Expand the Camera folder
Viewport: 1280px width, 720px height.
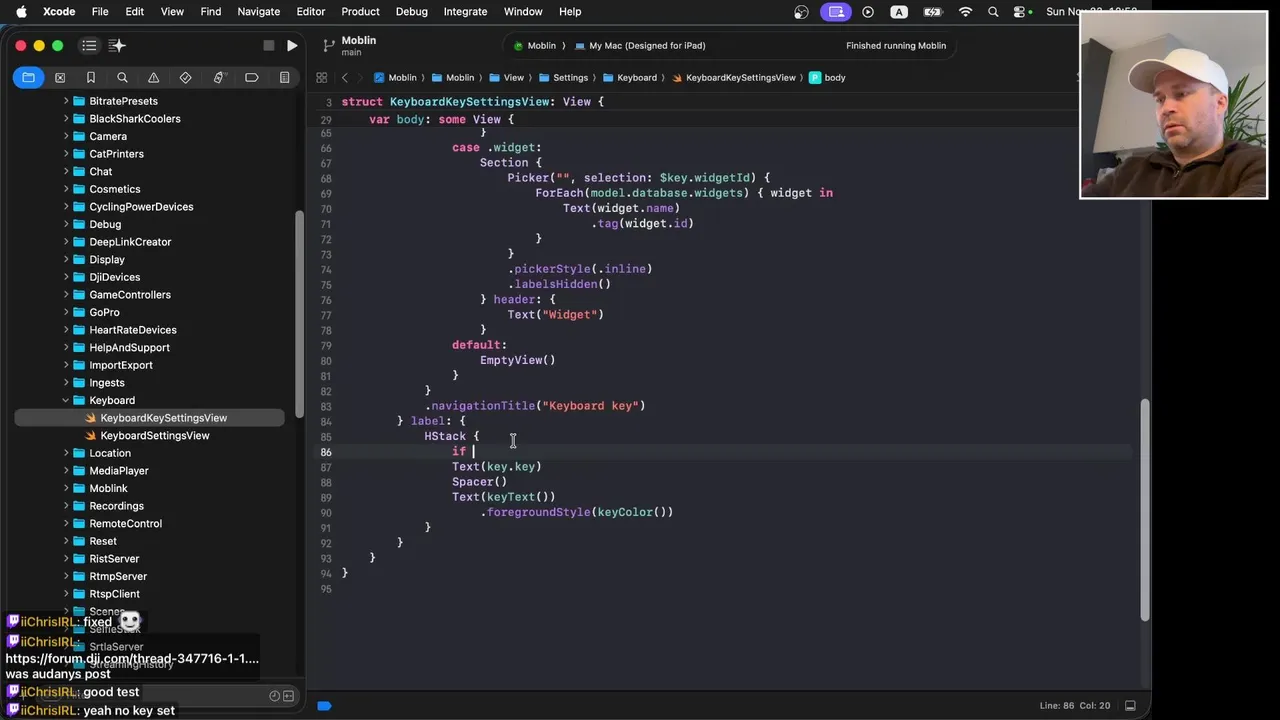tap(66, 136)
